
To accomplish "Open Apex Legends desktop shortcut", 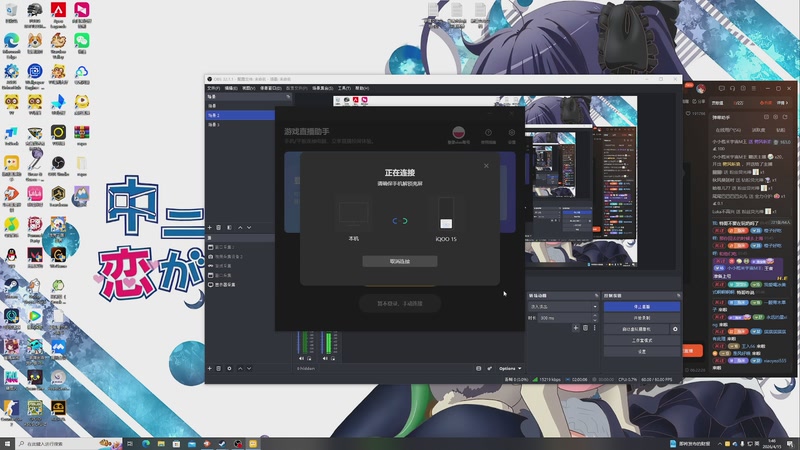I will coord(58,14).
